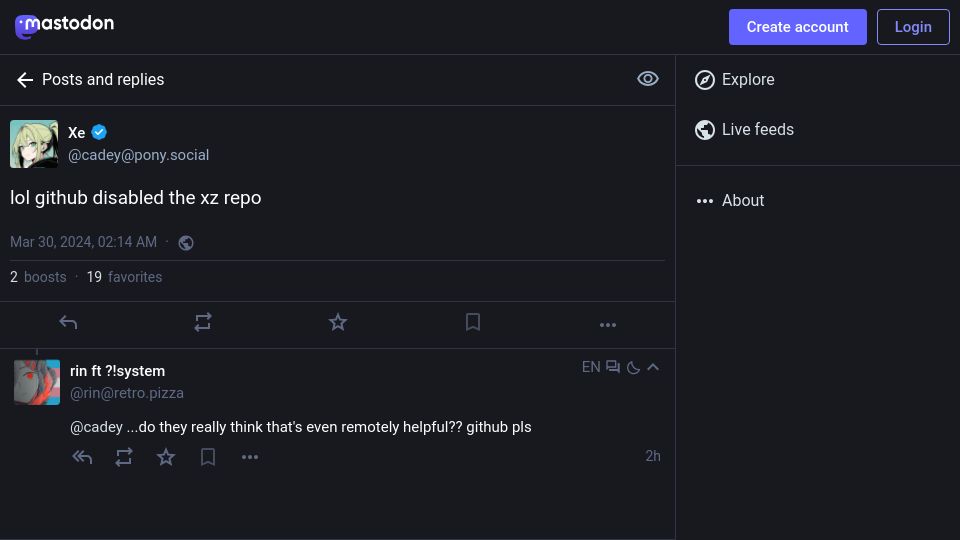The width and height of the screenshot is (960, 540).
Task: Bookmark Xe's post
Action: 473,322
